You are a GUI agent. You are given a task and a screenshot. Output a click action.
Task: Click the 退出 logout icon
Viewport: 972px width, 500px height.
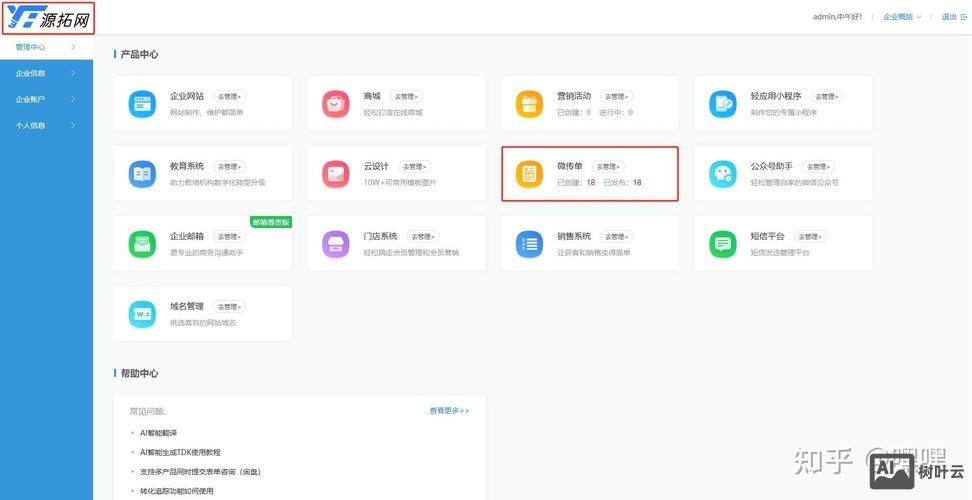click(x=963, y=17)
